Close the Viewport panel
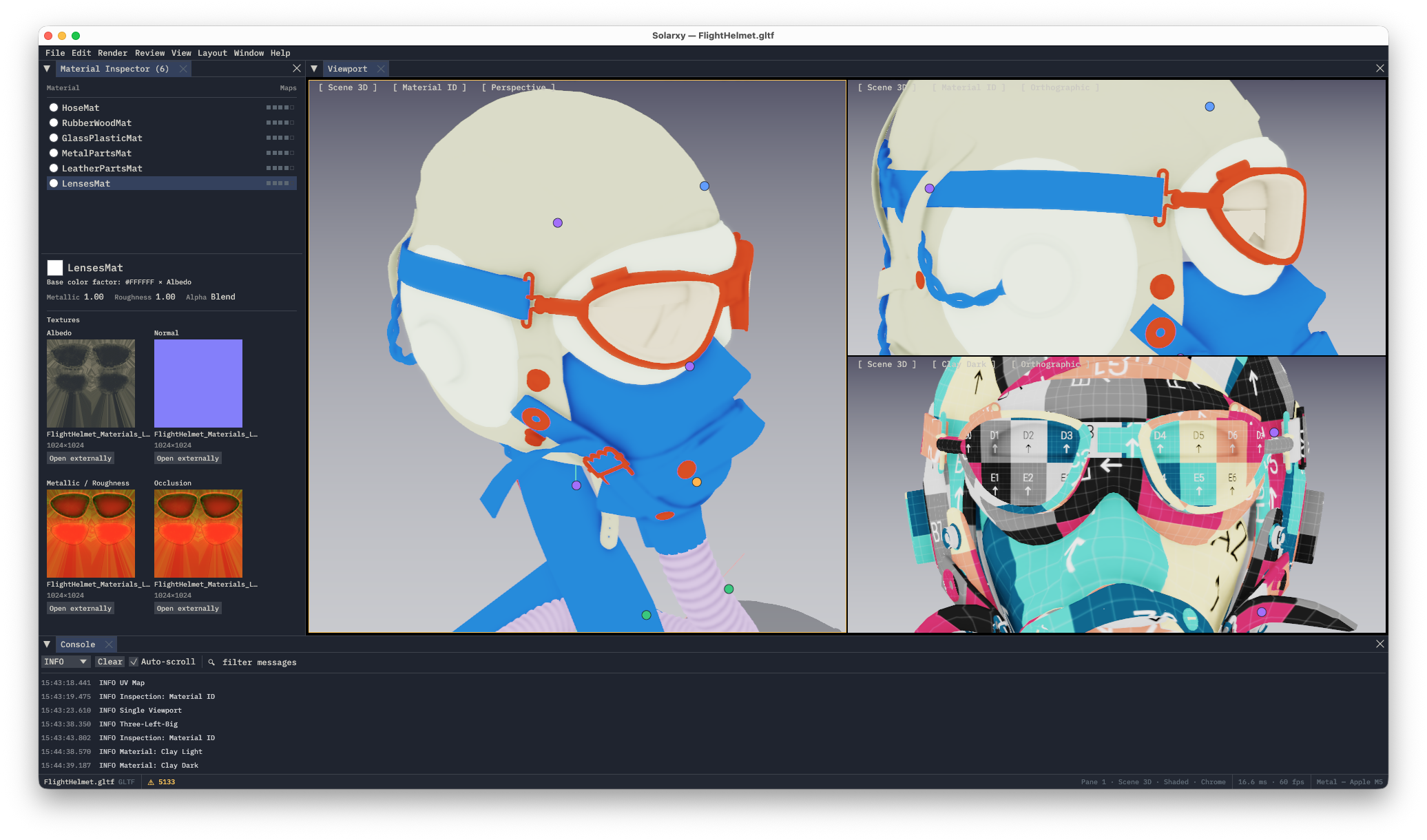The height and width of the screenshot is (840, 1427). 1380,68
